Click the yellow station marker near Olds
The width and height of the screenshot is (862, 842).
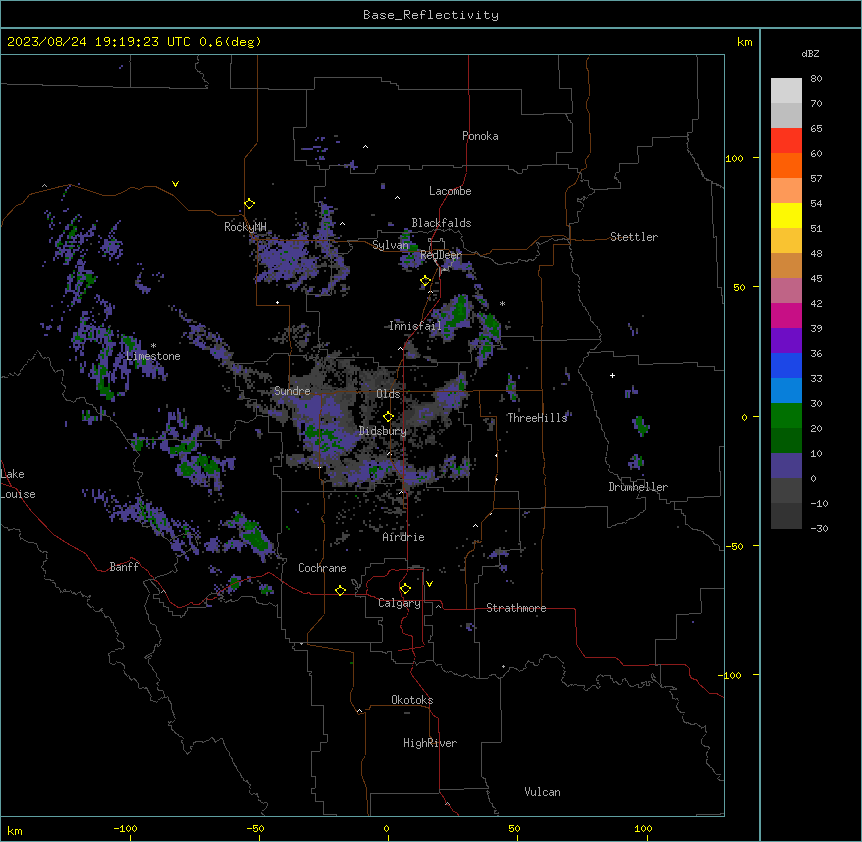point(388,416)
